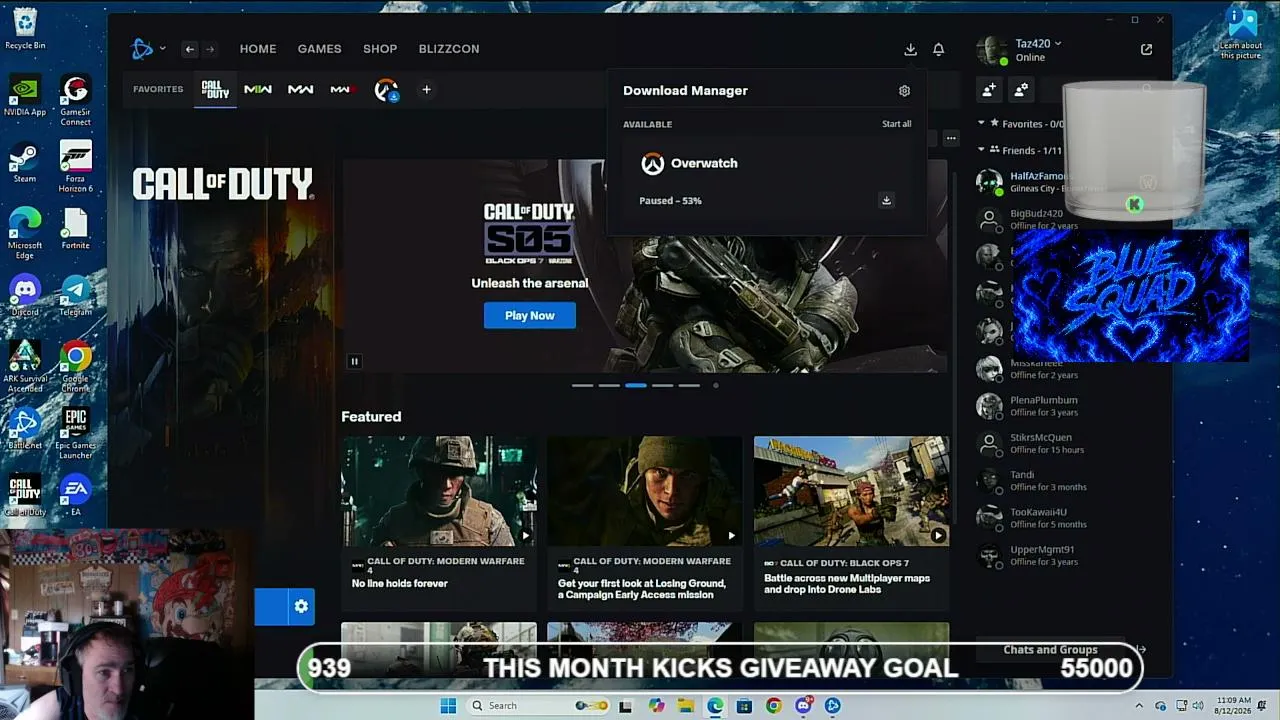Select friend UpperMgmt91

1060,555
